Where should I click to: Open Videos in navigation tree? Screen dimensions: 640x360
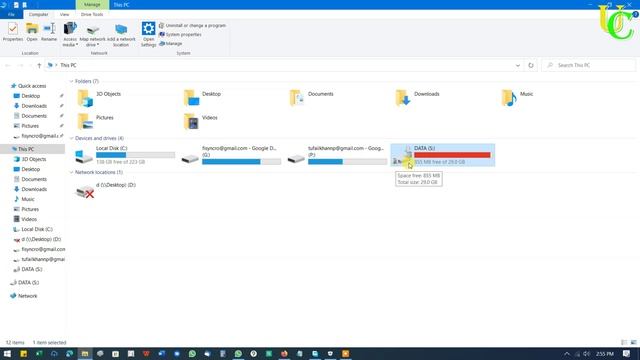[x=29, y=219]
